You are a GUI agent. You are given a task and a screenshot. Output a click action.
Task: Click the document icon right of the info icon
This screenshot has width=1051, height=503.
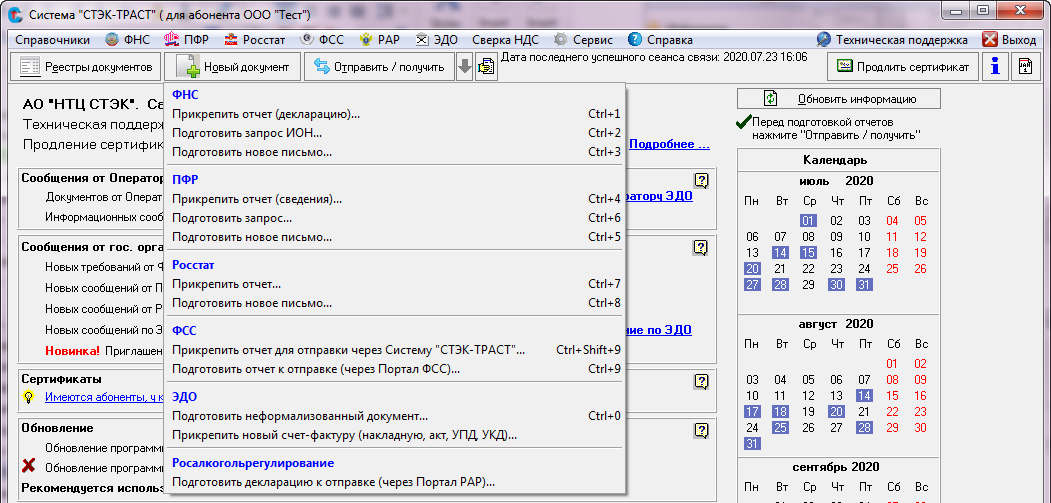point(1026,67)
